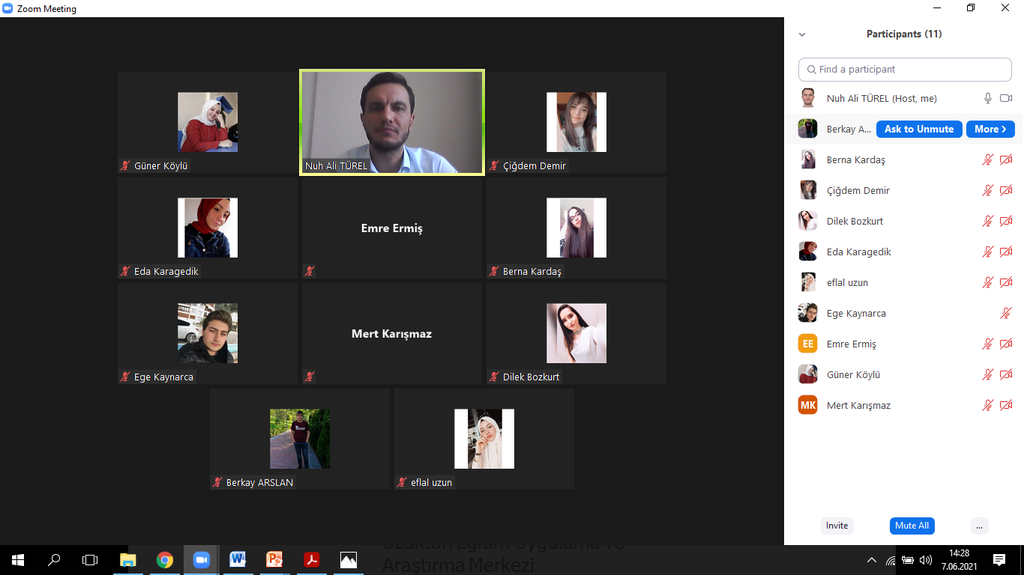Toggle the volume icon in system tray
Image resolution: width=1024 pixels, height=575 pixels.
(x=925, y=560)
